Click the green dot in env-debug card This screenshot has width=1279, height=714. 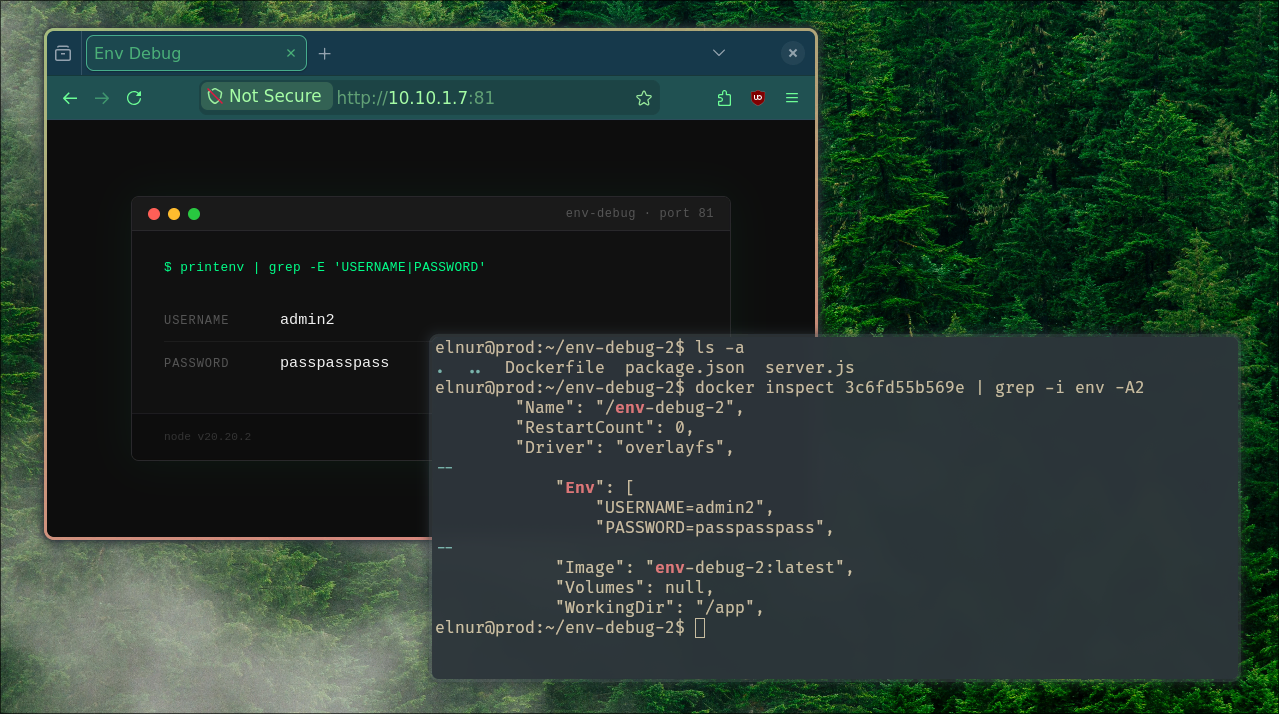(194, 214)
